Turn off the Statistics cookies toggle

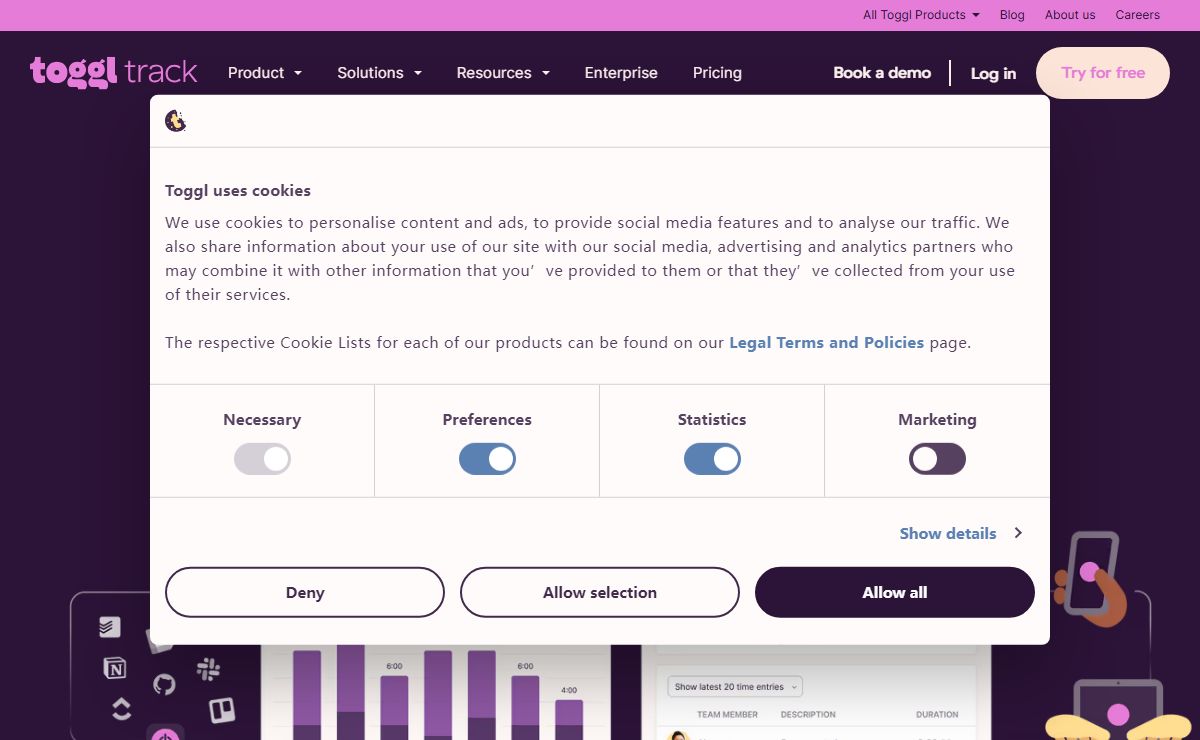point(712,459)
